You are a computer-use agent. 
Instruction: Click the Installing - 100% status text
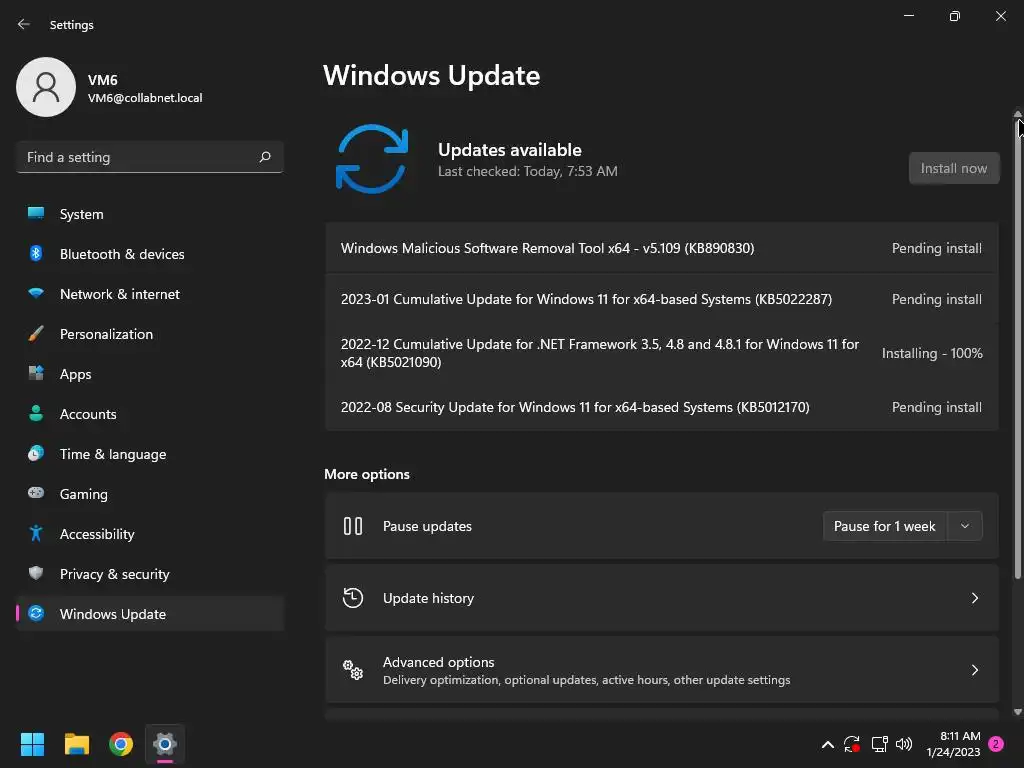(932, 353)
